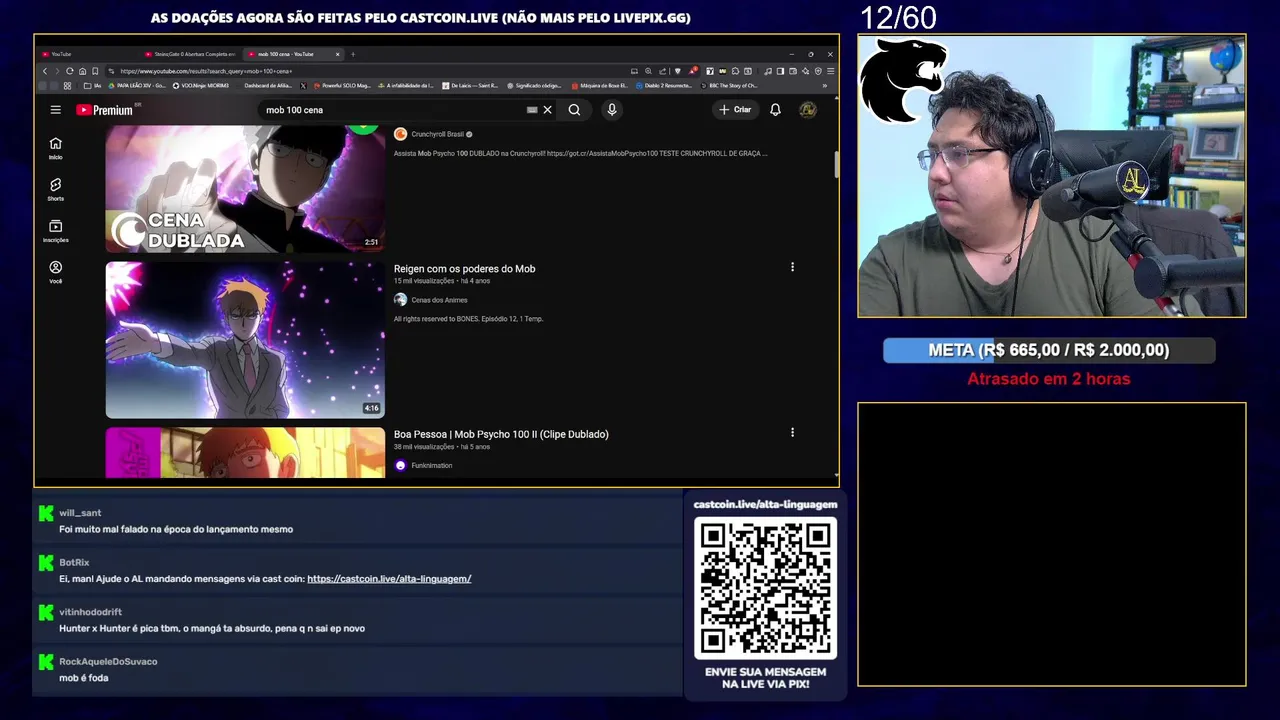The height and width of the screenshot is (720, 1280).
Task: Click title 'Boa Pessoa | Mob Psycho 100 II'
Action: click(x=501, y=434)
